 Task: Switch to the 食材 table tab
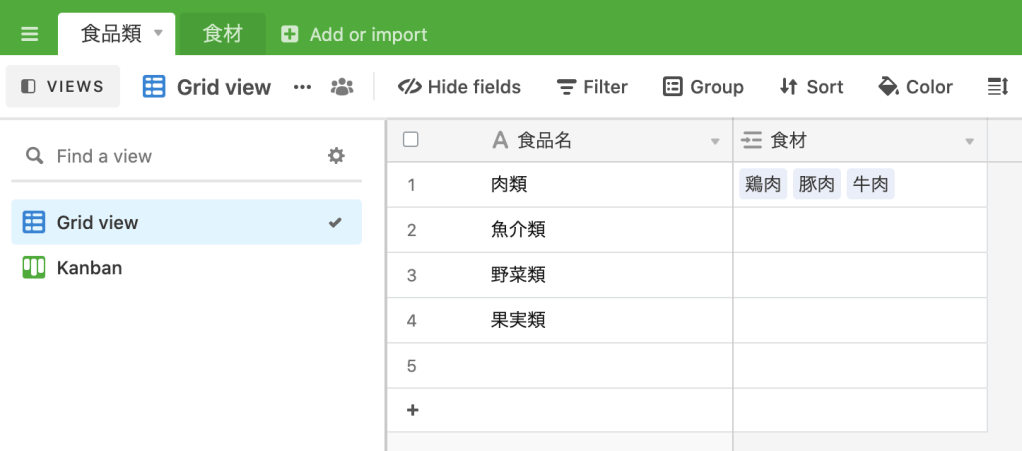(x=222, y=34)
